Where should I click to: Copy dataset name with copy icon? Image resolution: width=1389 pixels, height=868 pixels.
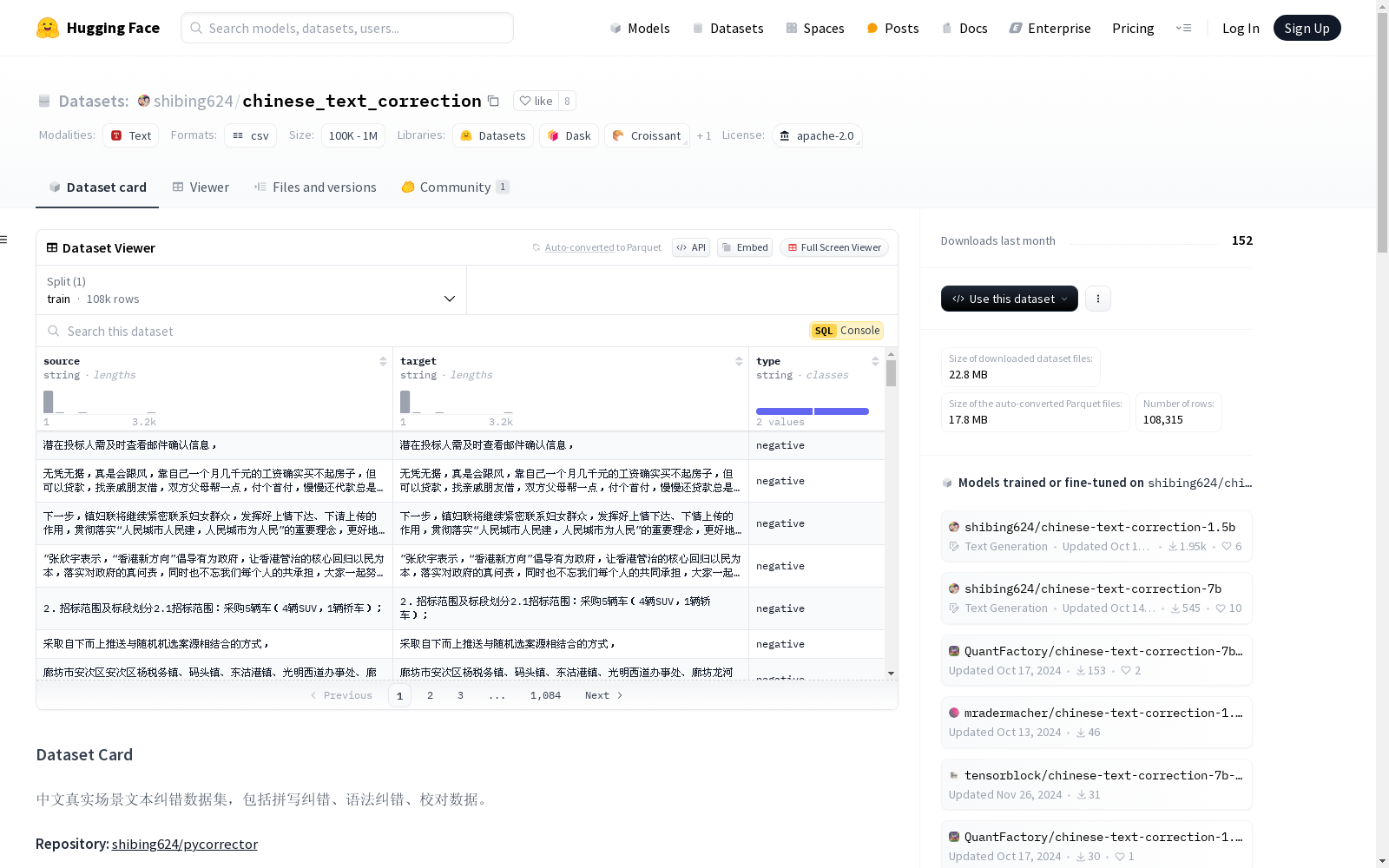(493, 101)
